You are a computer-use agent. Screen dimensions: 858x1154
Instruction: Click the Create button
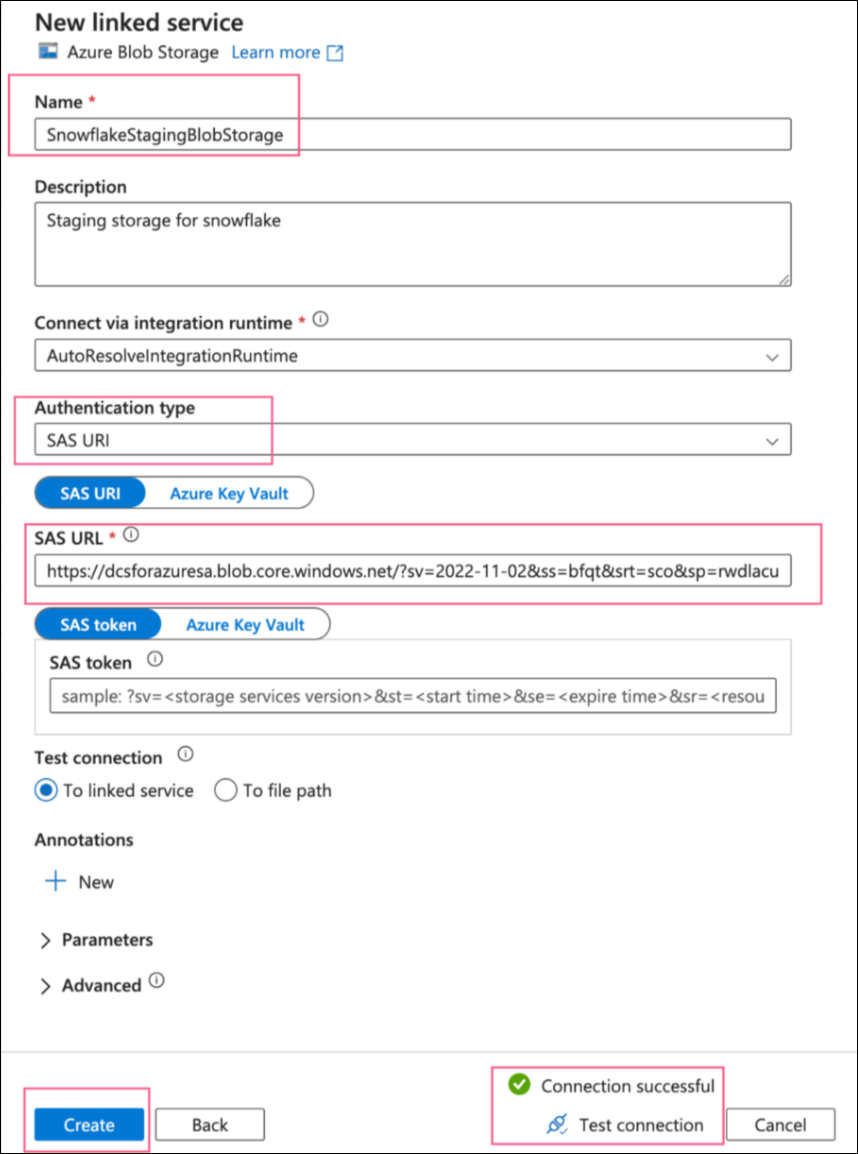pos(89,1125)
